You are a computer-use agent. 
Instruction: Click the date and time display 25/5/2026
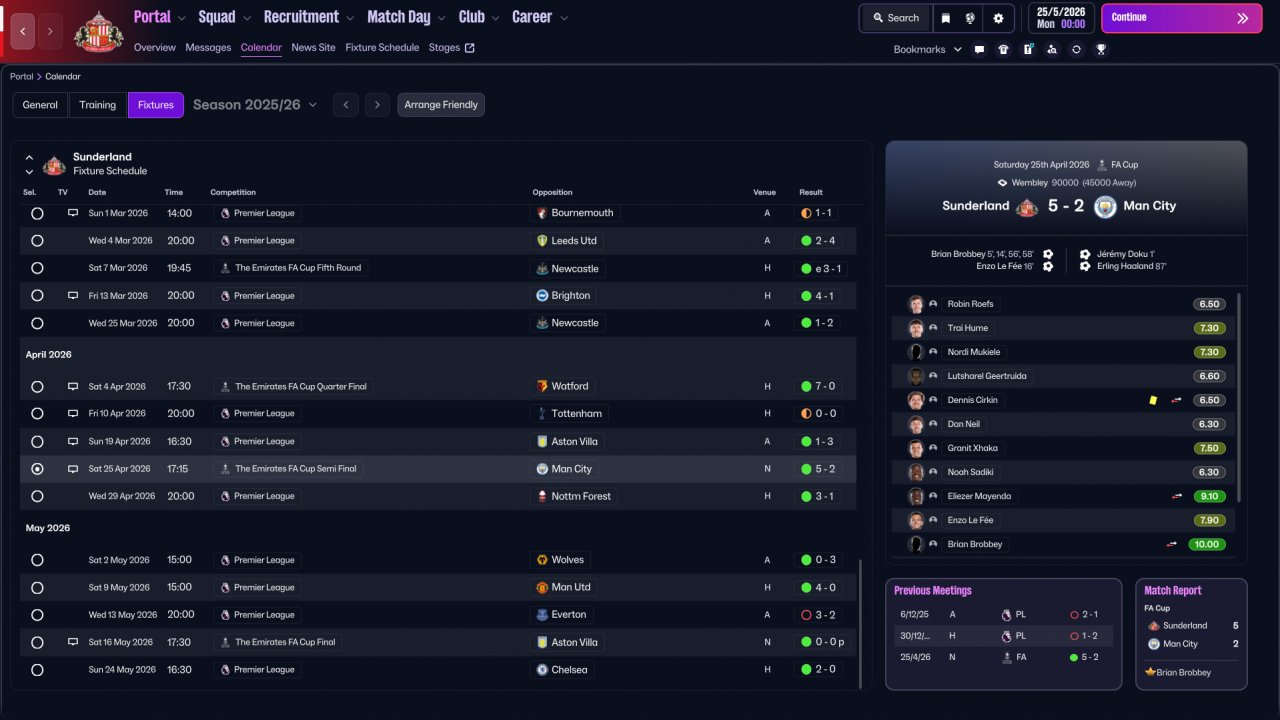[1060, 18]
